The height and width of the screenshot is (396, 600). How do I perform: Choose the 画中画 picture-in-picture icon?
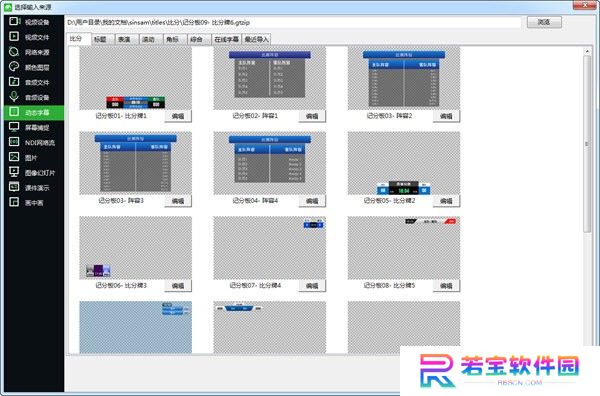point(14,202)
